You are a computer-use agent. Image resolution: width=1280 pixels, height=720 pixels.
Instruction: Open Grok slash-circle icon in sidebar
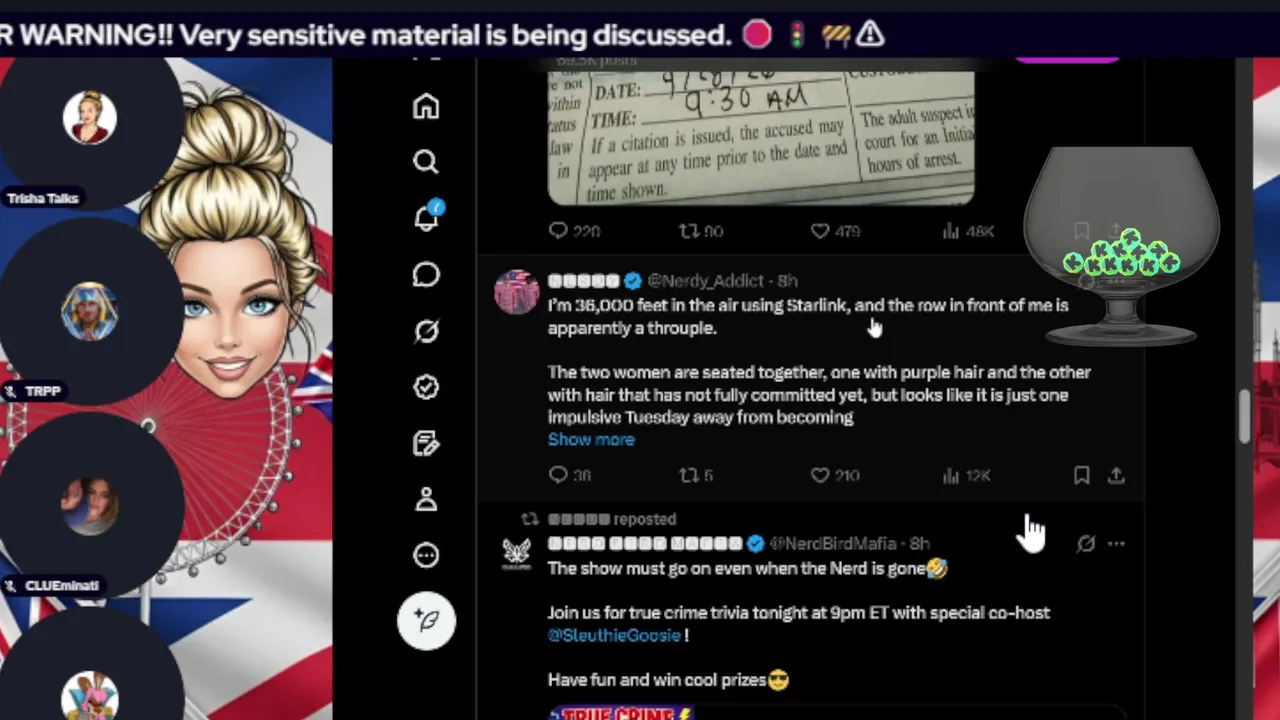pyautogui.click(x=426, y=331)
